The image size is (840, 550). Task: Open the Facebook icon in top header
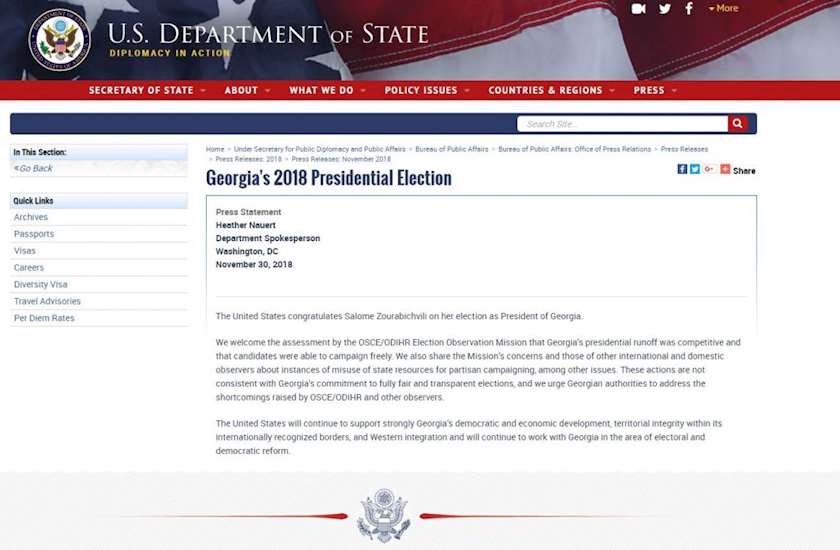689,9
